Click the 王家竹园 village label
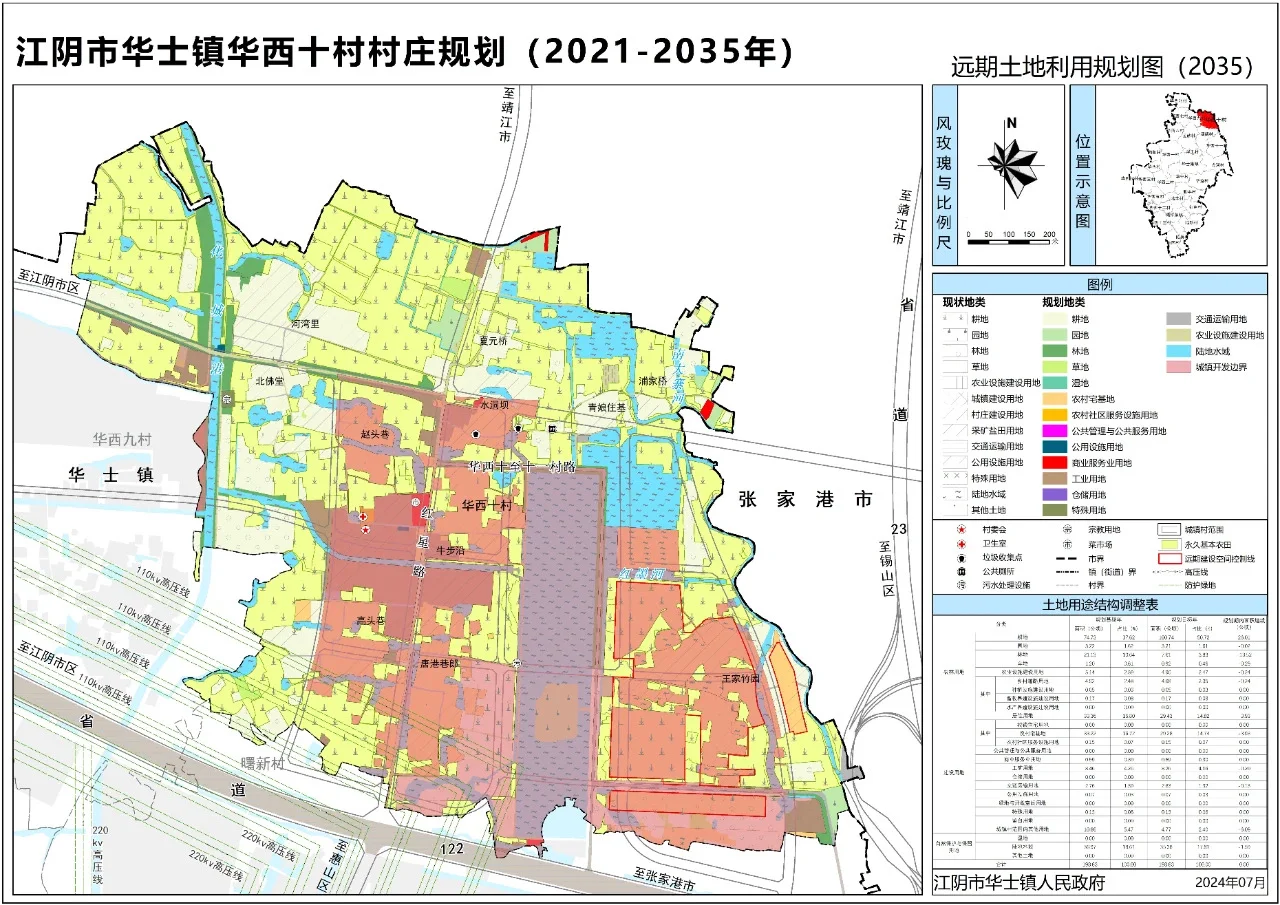The image size is (1280, 905). (741, 678)
